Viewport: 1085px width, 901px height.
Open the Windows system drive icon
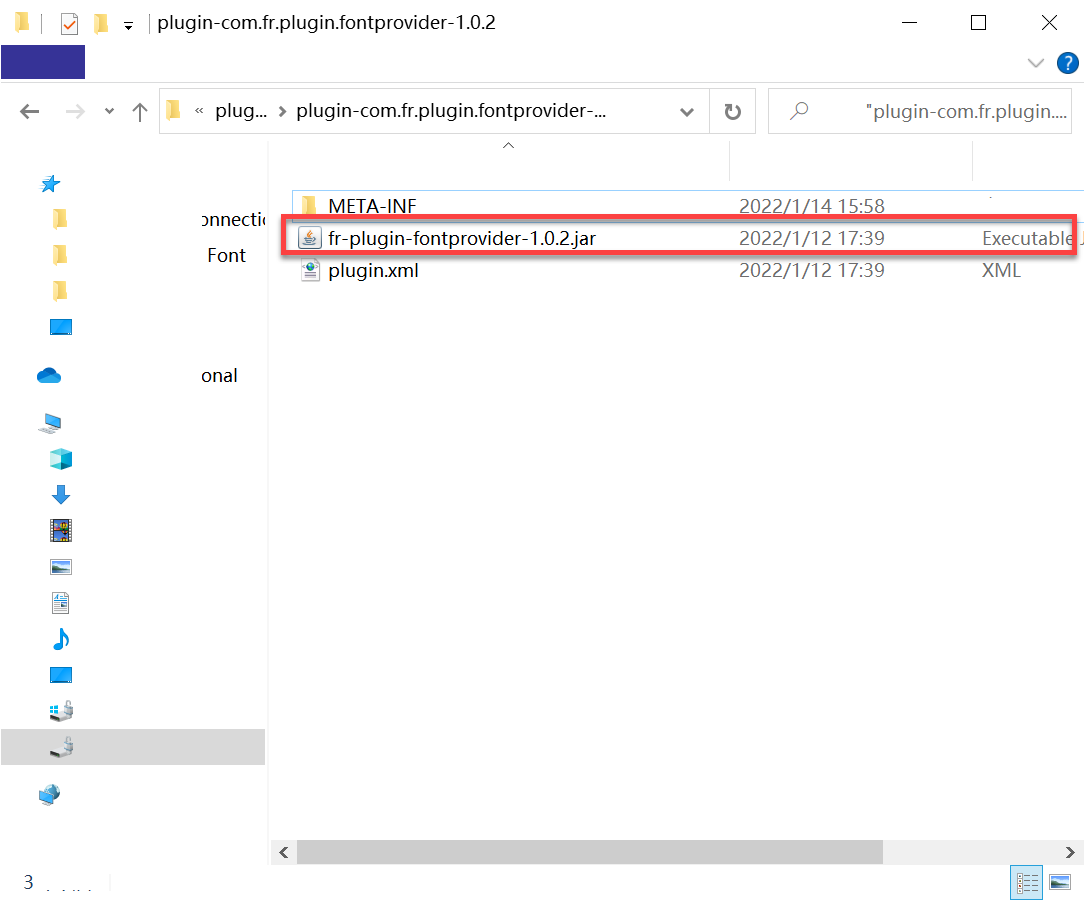tap(62, 711)
